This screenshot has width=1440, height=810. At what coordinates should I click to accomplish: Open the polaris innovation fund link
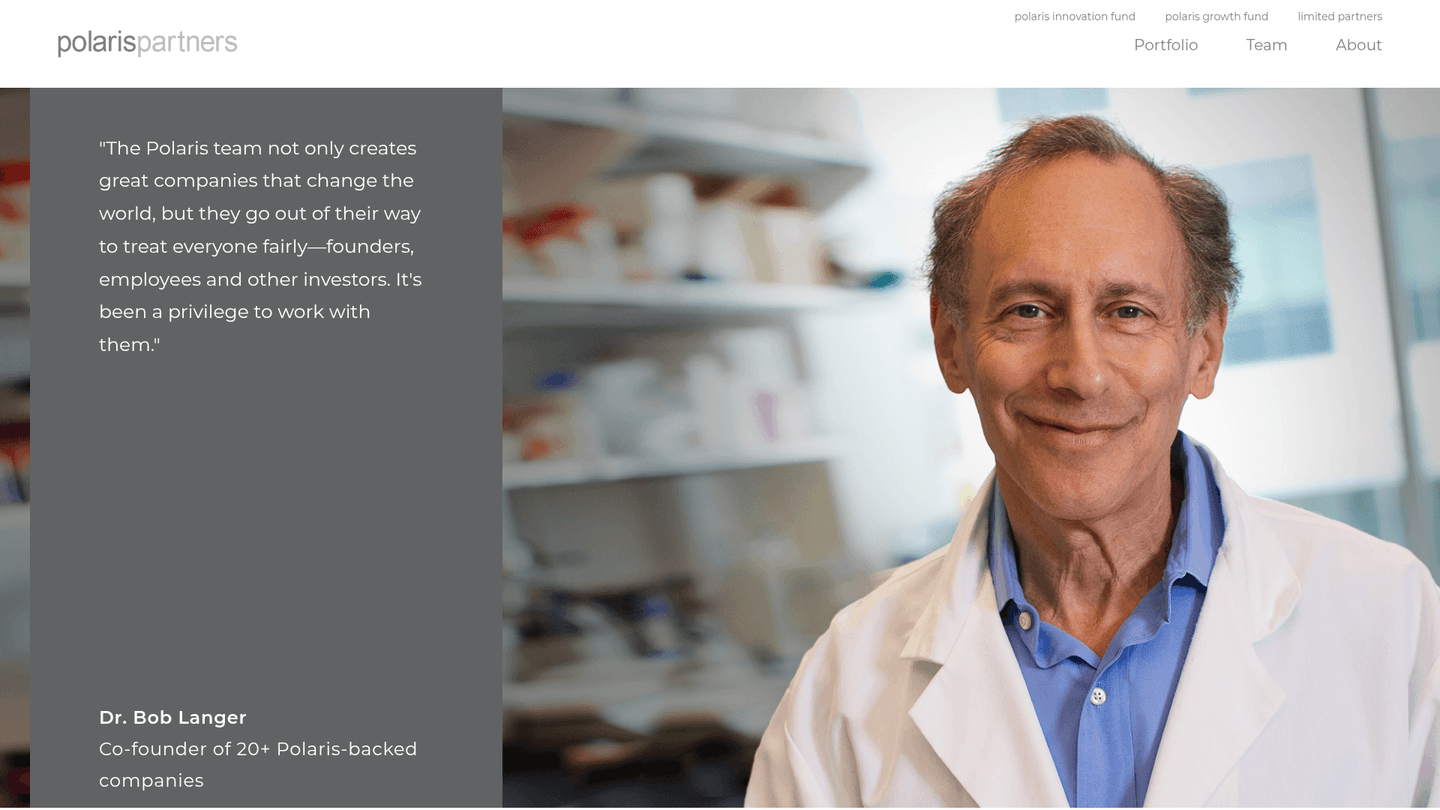(x=1074, y=16)
